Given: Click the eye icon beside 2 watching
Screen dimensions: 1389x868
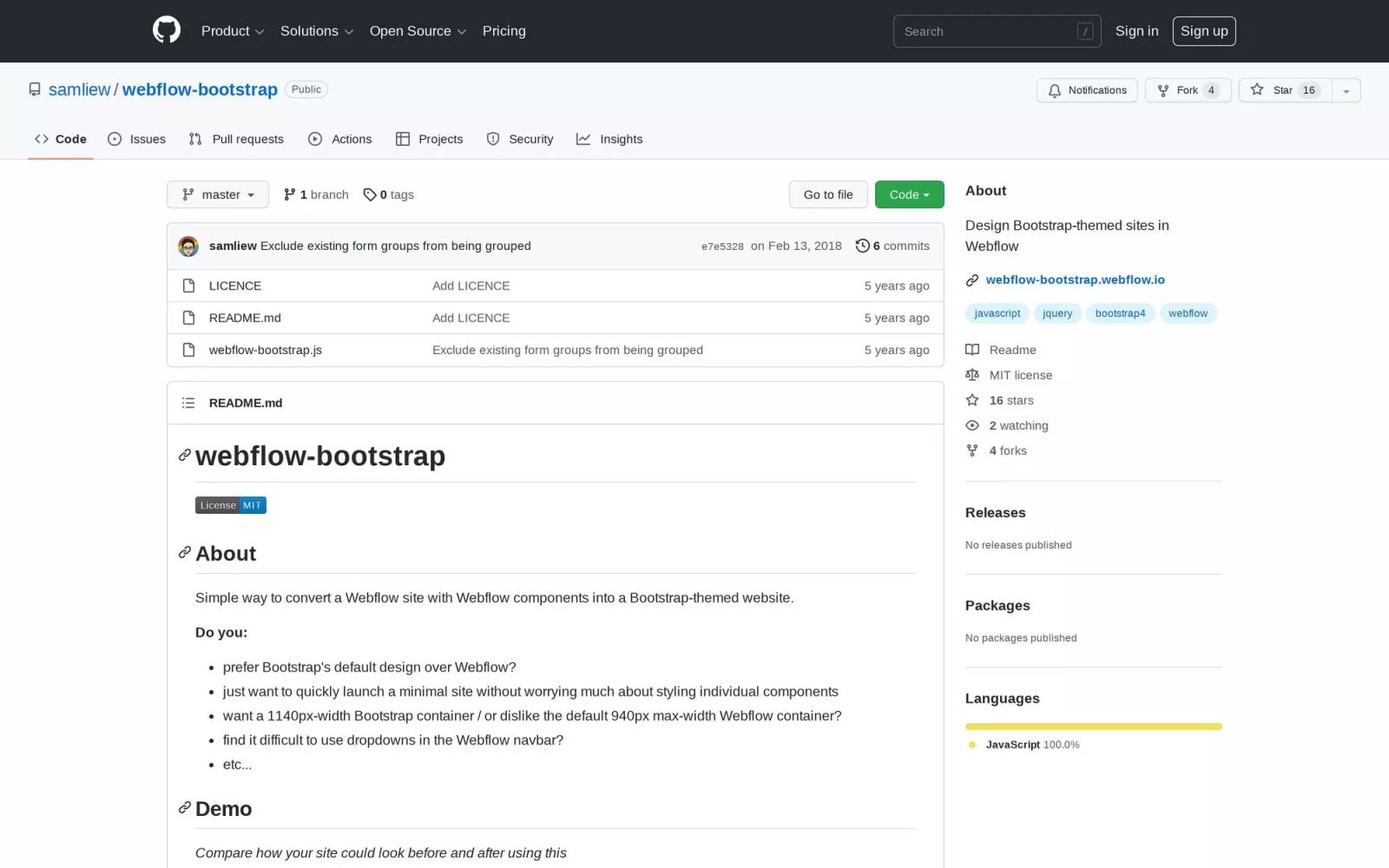Looking at the screenshot, I should (972, 425).
